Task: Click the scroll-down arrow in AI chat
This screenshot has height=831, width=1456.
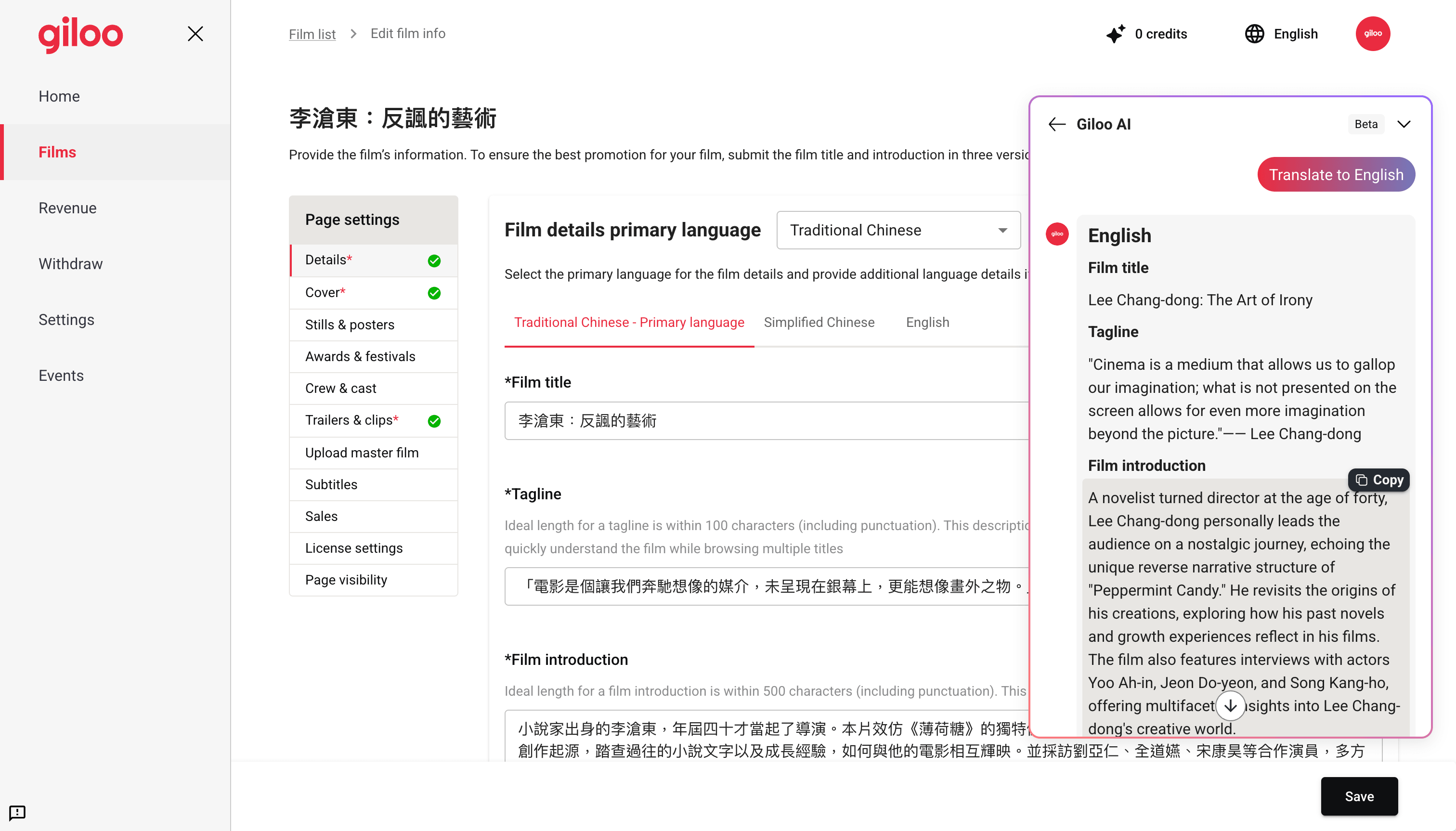Action: pos(1230,706)
